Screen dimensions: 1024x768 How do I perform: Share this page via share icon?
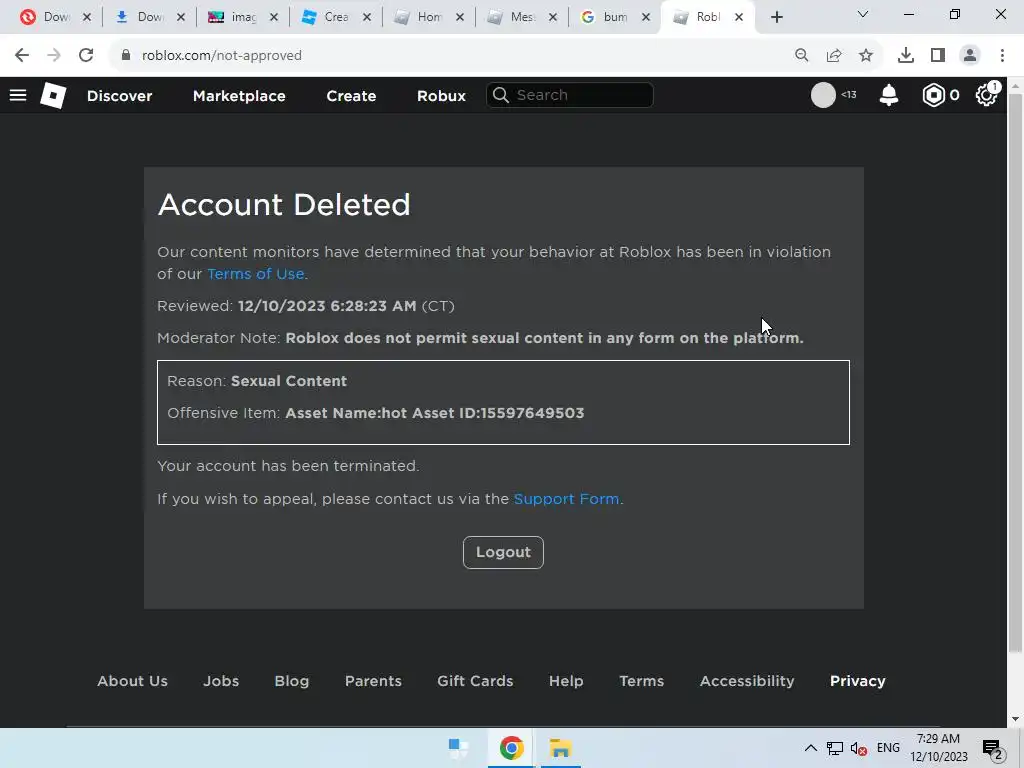(x=834, y=56)
